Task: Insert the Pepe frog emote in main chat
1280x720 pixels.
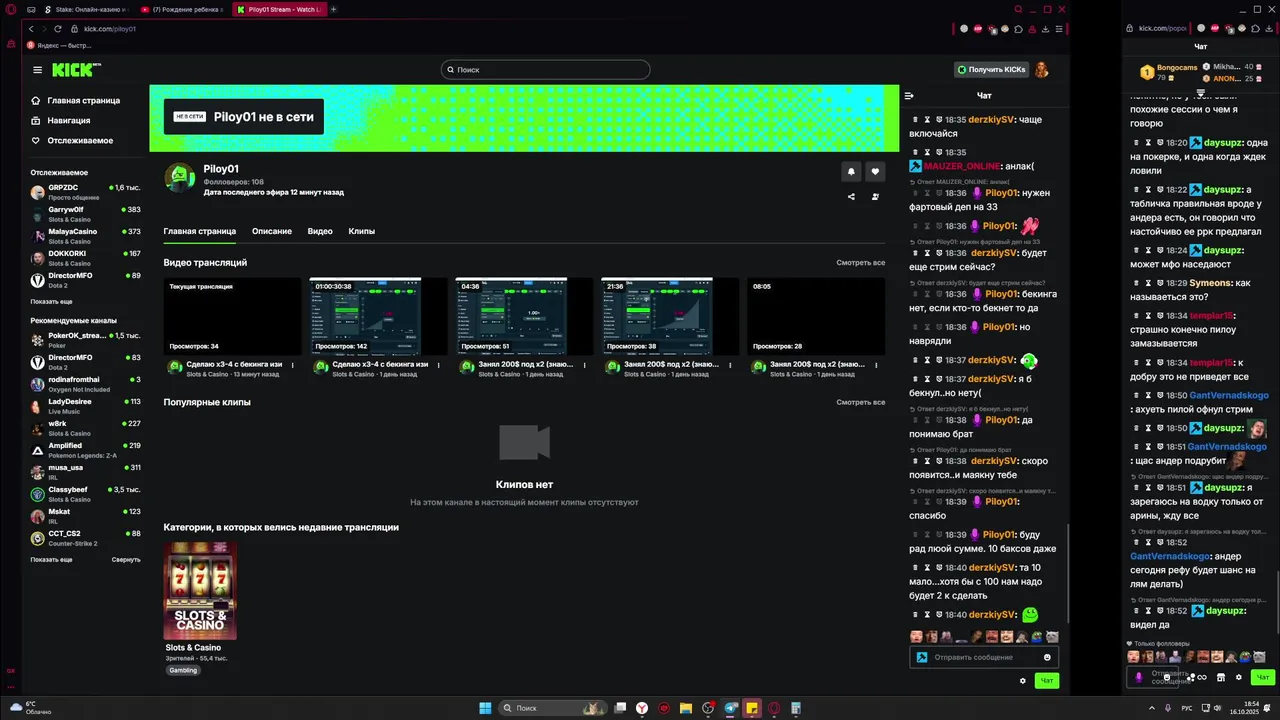Action: point(1037,637)
